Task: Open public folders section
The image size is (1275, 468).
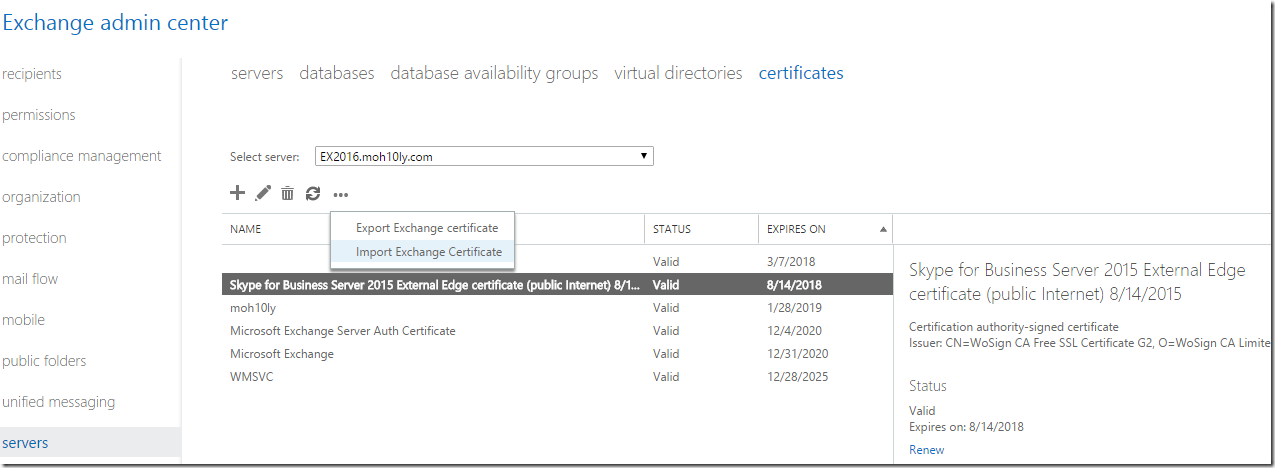Action: (x=44, y=361)
